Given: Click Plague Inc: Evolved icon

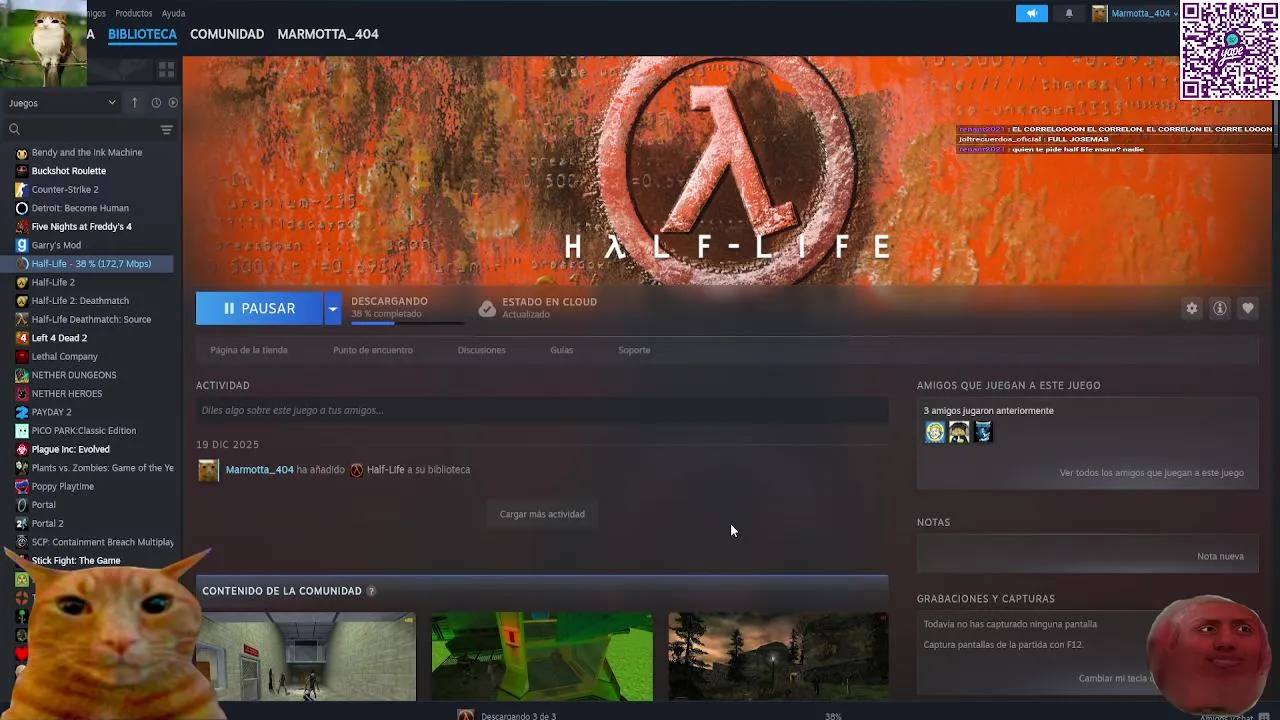Looking at the screenshot, I should [22, 449].
